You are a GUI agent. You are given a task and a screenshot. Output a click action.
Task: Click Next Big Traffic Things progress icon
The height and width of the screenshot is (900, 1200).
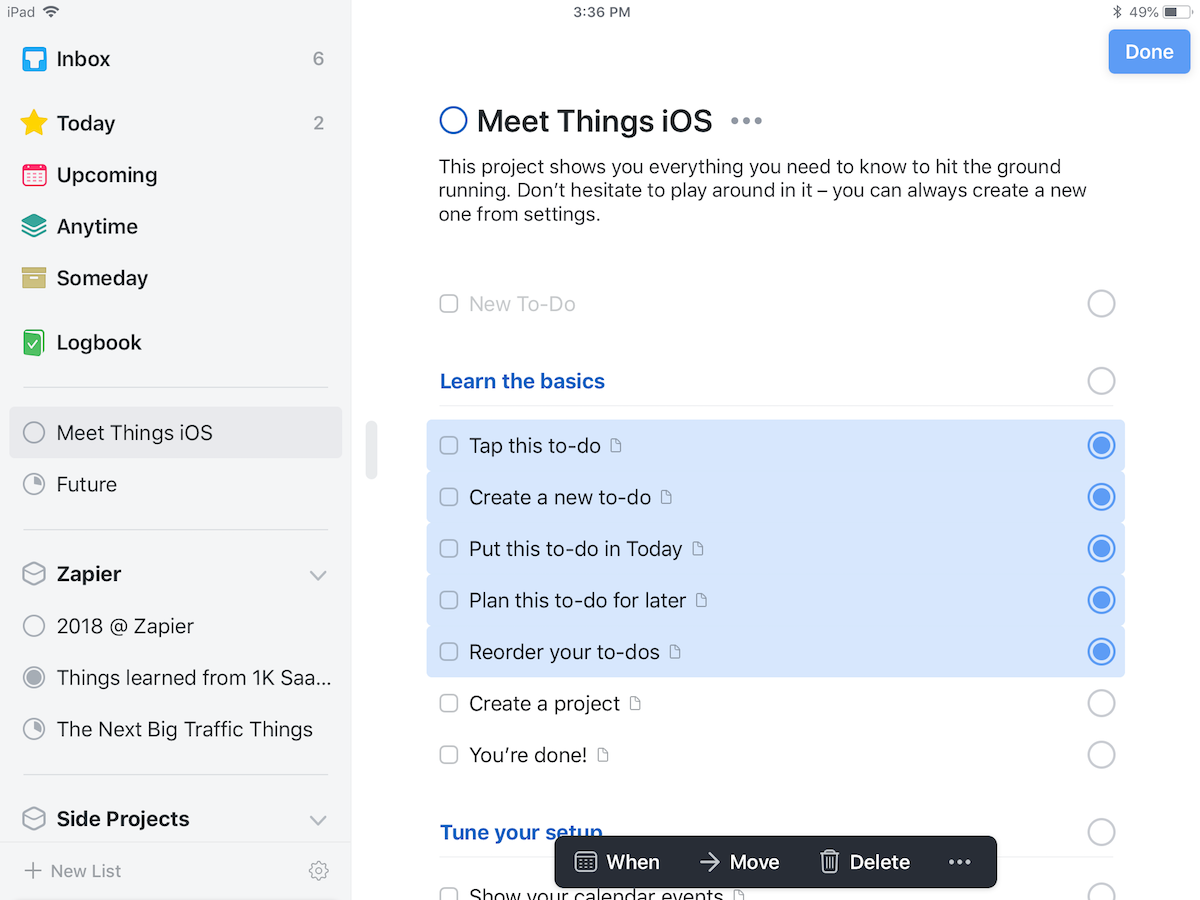(x=34, y=729)
